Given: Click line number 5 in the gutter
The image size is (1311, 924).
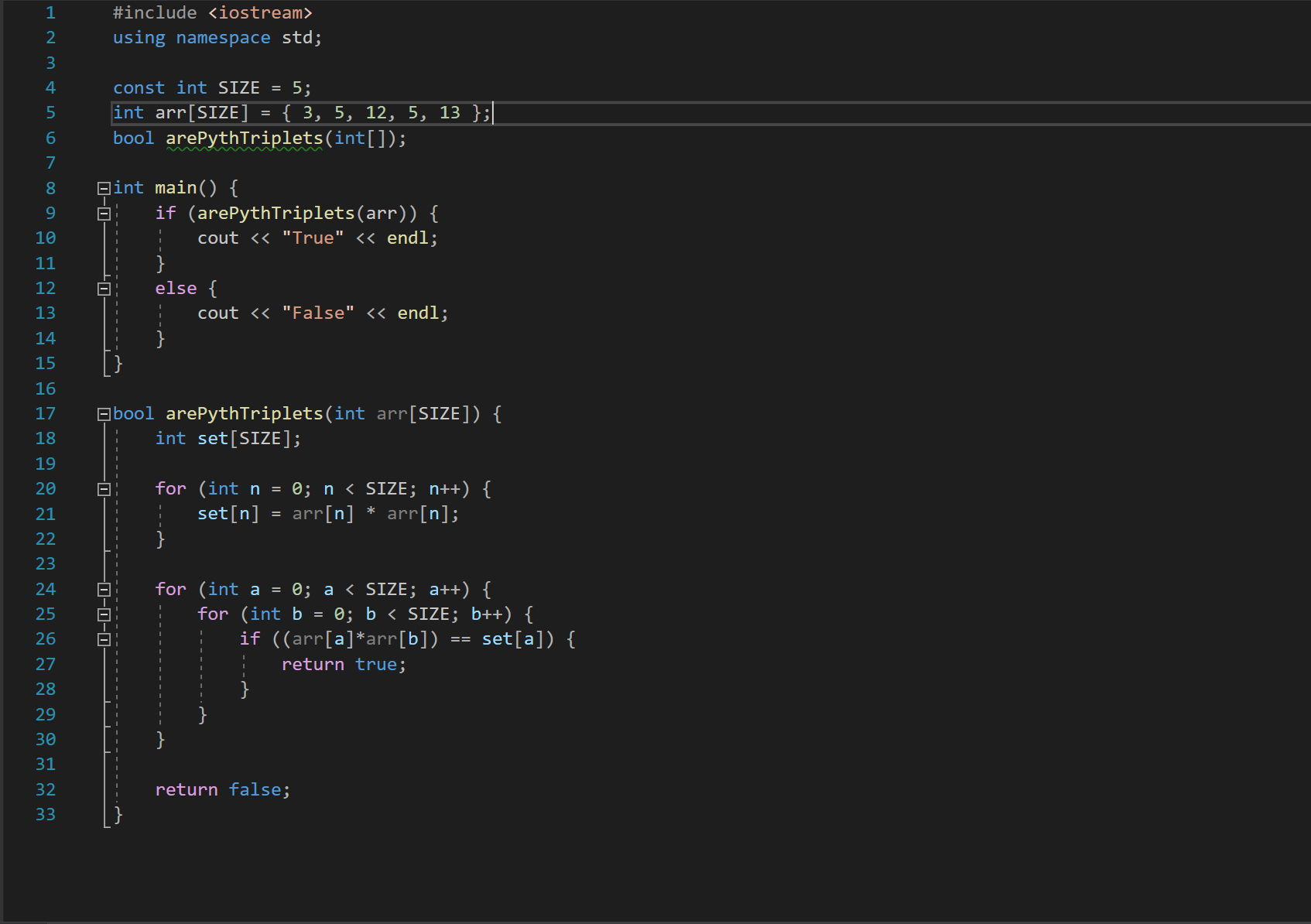Looking at the screenshot, I should pyautogui.click(x=50, y=113).
